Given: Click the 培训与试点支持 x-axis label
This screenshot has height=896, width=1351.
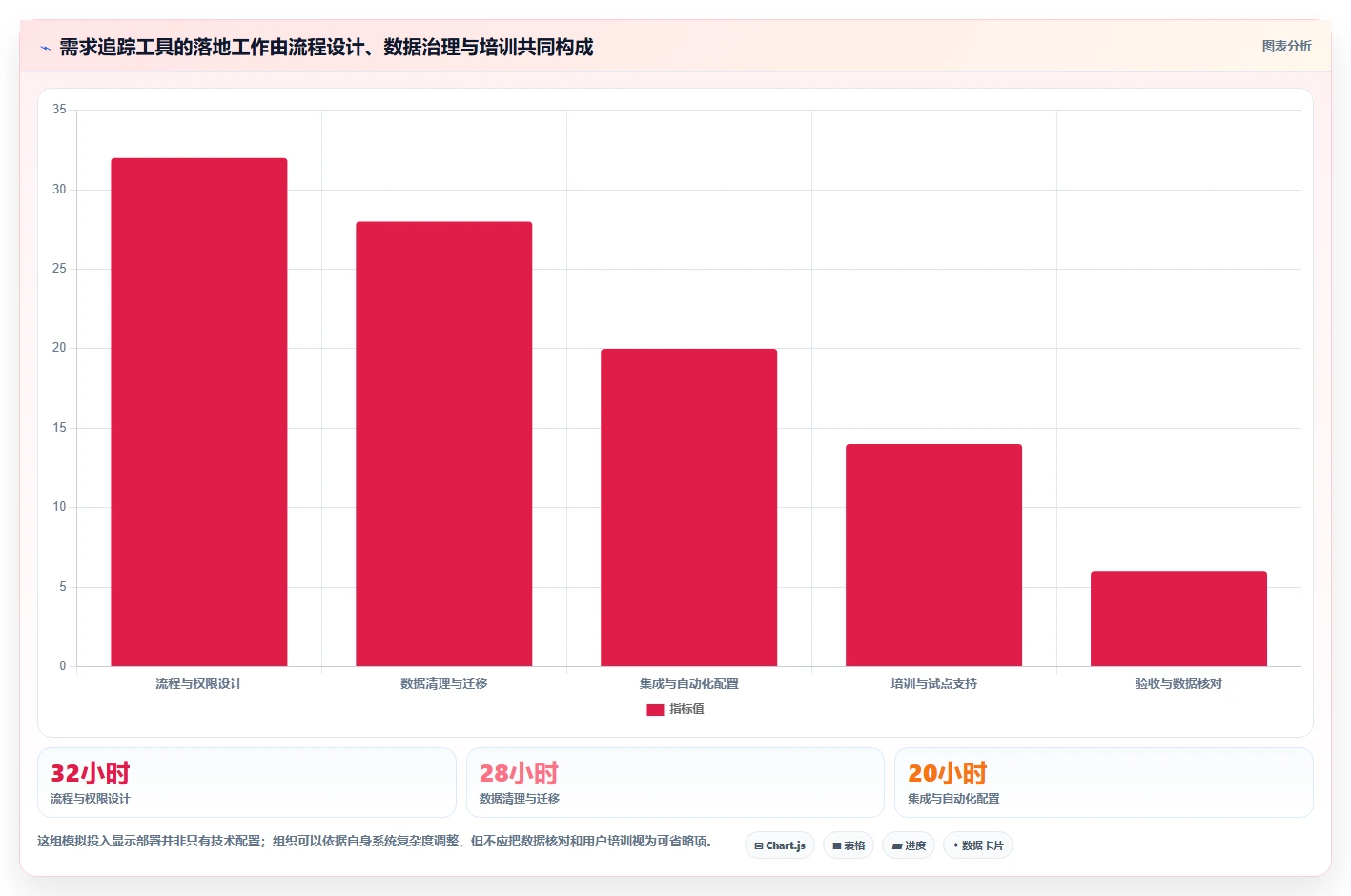Looking at the screenshot, I should tap(934, 683).
